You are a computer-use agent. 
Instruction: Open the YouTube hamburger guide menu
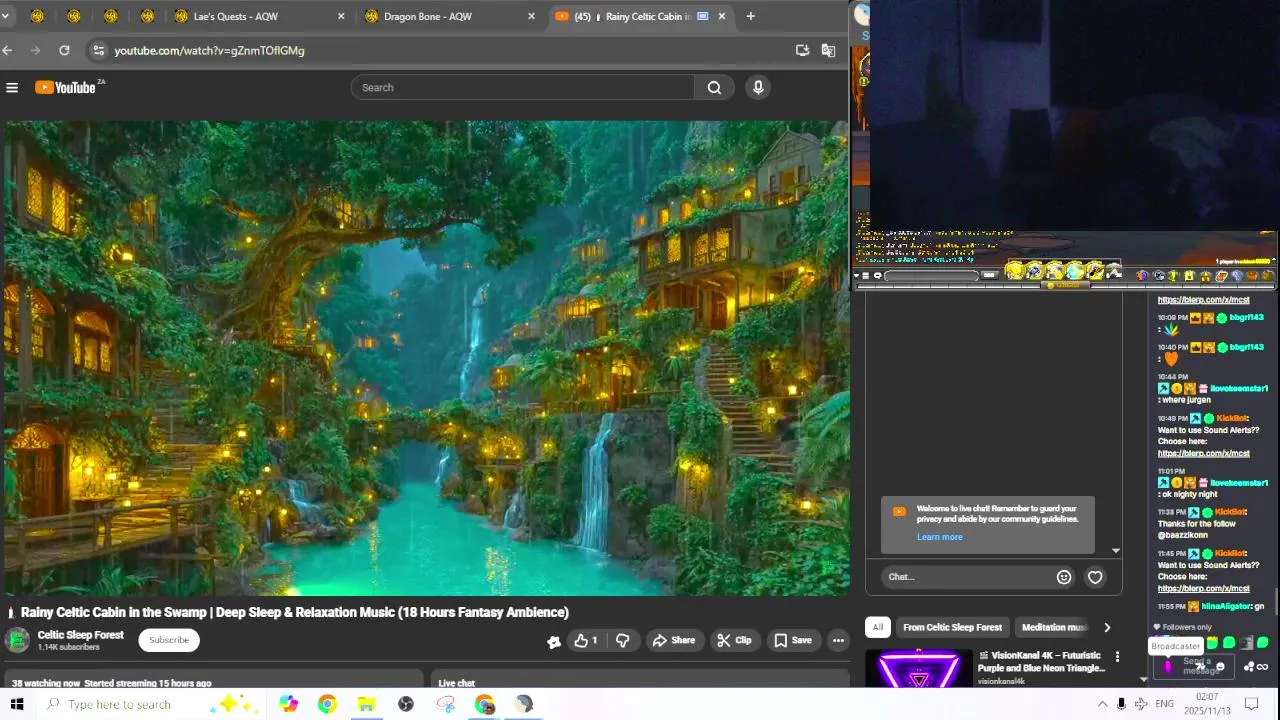12,88
